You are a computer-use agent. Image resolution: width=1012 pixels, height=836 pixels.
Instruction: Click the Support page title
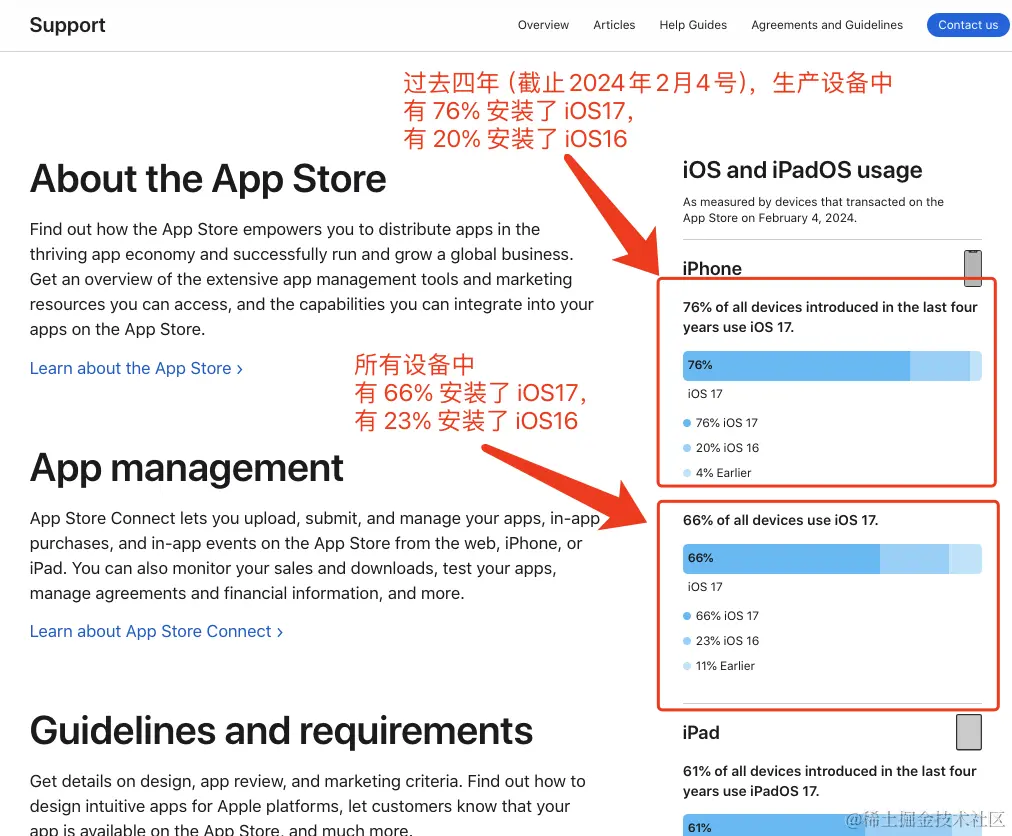(x=67, y=25)
